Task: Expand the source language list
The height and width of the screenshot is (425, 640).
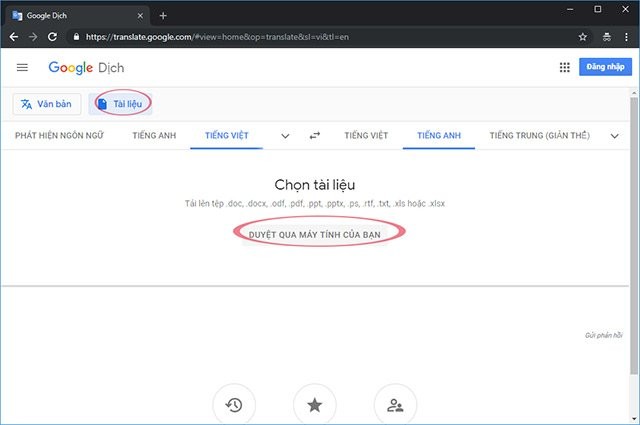Action: click(285, 136)
